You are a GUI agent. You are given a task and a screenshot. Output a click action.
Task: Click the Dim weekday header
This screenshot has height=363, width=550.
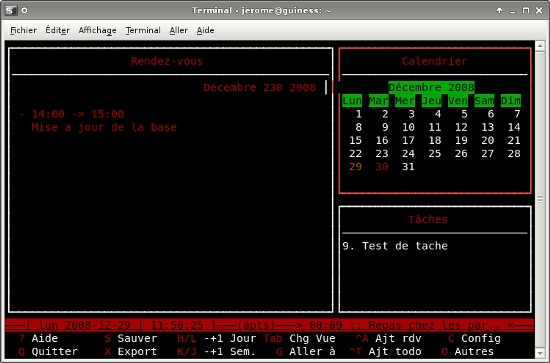pyautogui.click(x=511, y=101)
